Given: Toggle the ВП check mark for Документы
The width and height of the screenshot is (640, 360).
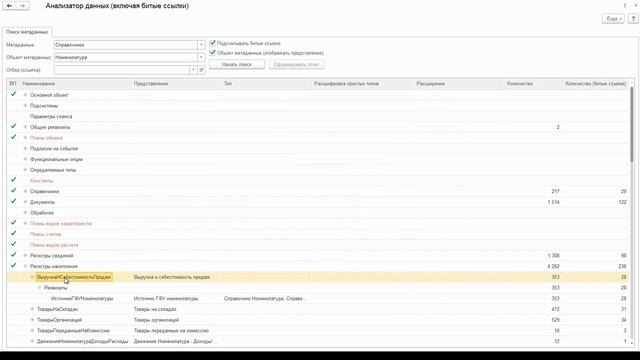Looking at the screenshot, I should pos(13,201).
